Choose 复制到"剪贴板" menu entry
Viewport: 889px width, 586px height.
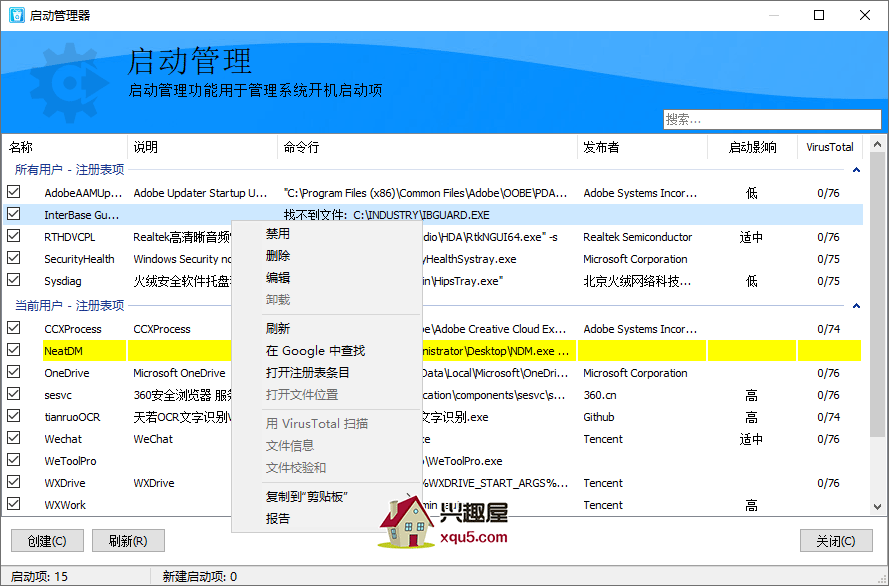pos(306,497)
